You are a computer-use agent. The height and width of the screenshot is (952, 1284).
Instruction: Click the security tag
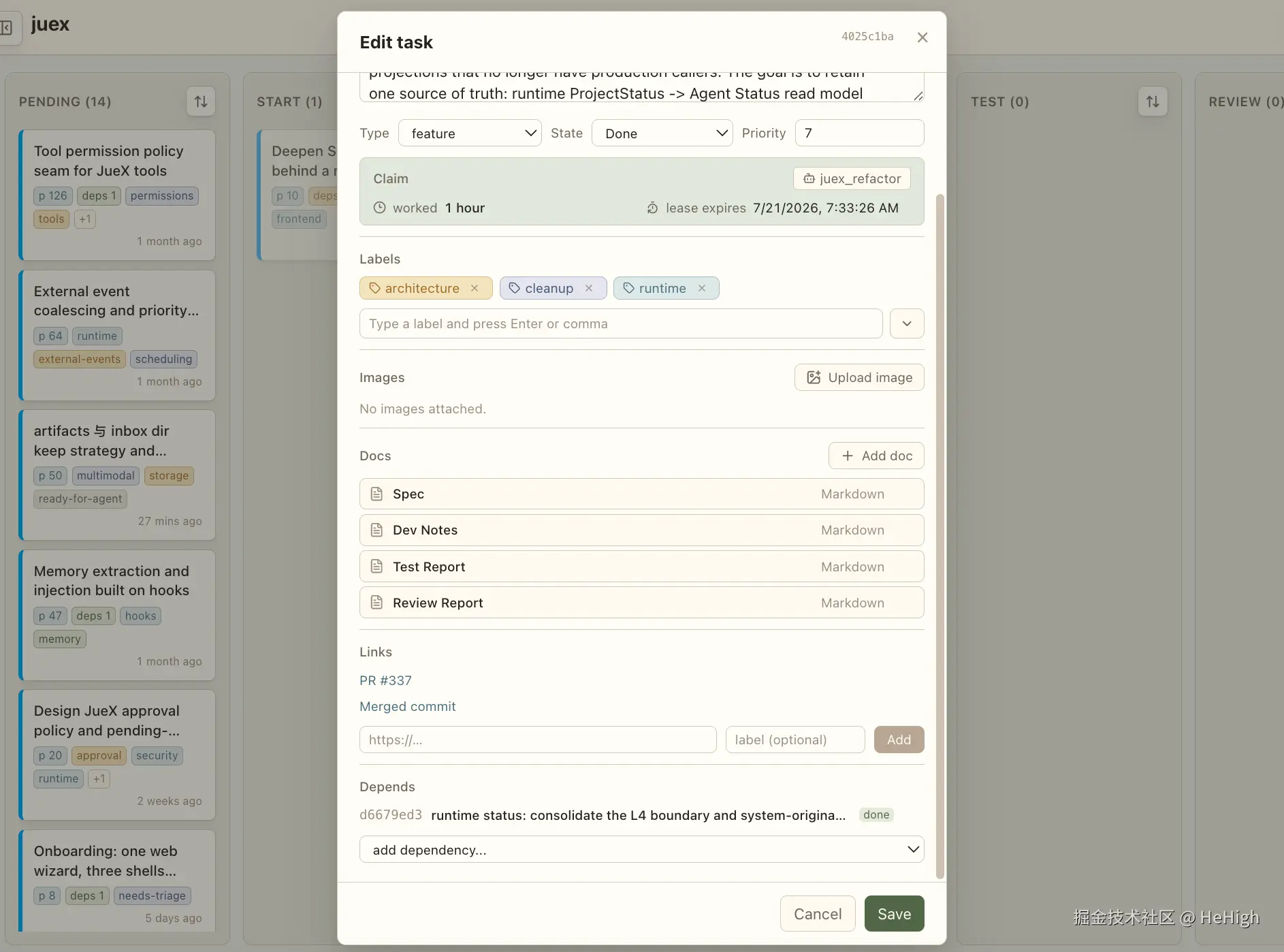click(x=157, y=755)
